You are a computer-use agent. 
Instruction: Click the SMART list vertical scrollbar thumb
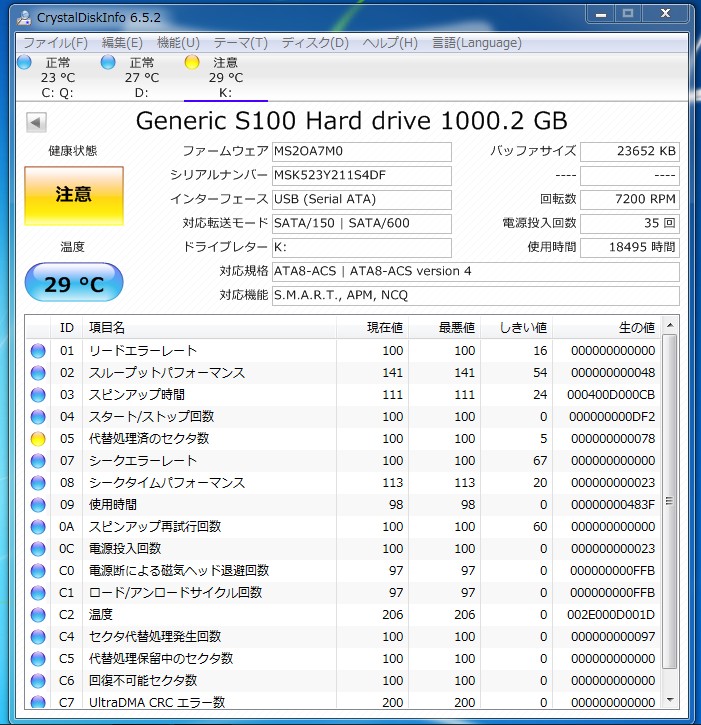click(x=670, y=502)
